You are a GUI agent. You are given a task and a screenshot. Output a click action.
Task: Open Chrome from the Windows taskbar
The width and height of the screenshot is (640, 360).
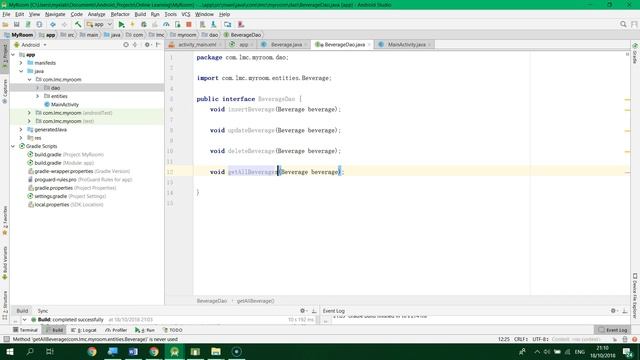click(x=92, y=351)
